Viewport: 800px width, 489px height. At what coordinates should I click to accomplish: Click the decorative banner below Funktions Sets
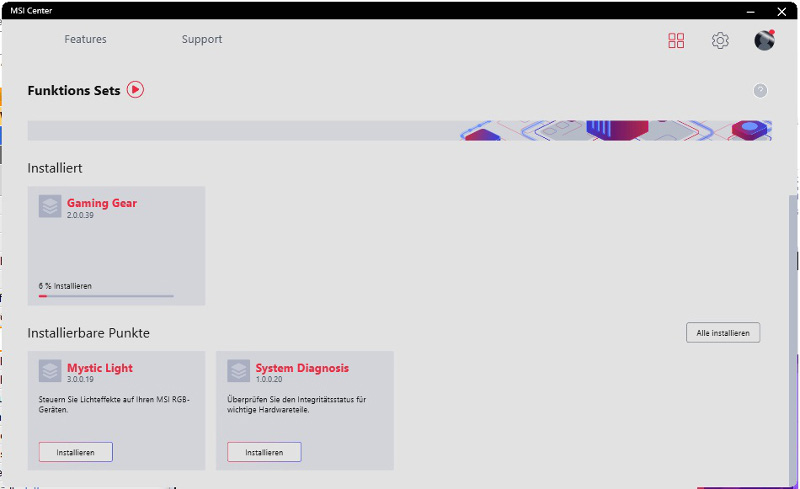[399, 131]
